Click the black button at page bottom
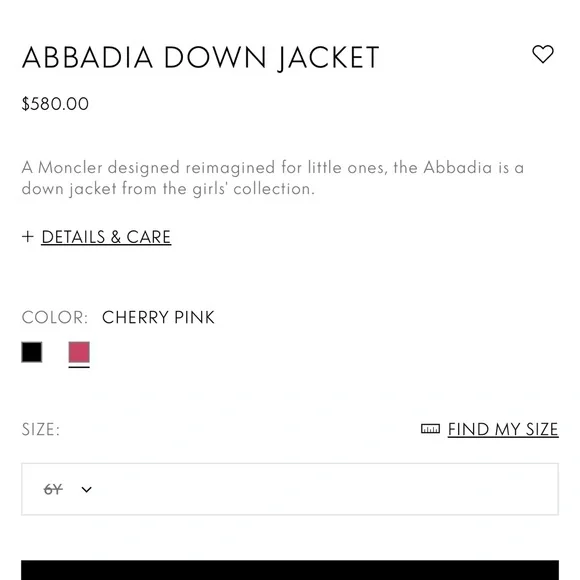Viewport: 580px width, 580px height. pos(290,570)
